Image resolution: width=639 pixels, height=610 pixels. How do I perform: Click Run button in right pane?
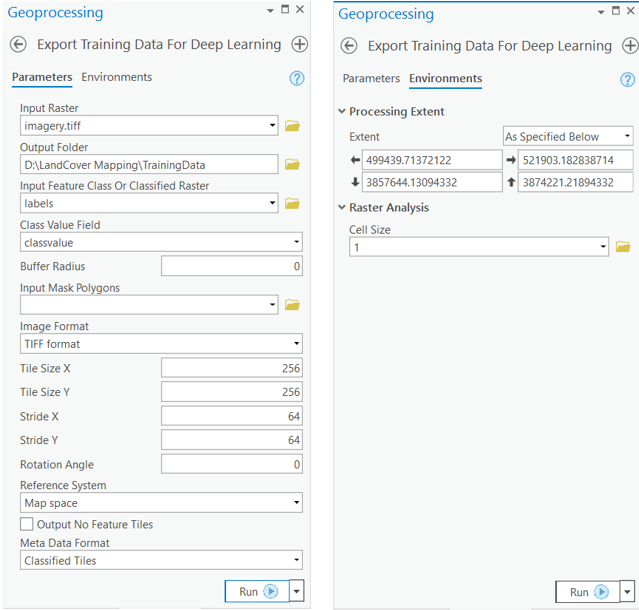pyautogui.click(x=586, y=592)
